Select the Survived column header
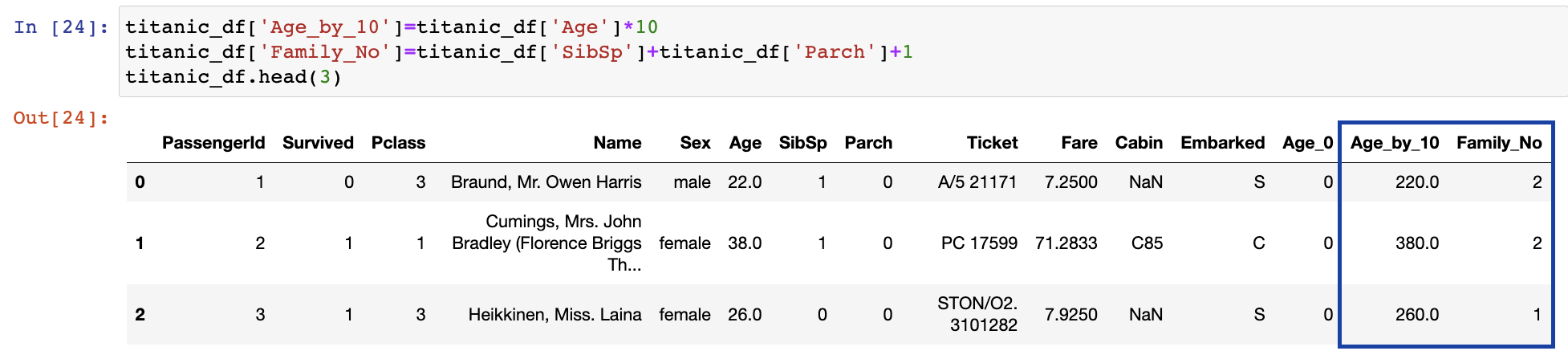Screen dimensions: 1568x355 point(318,143)
